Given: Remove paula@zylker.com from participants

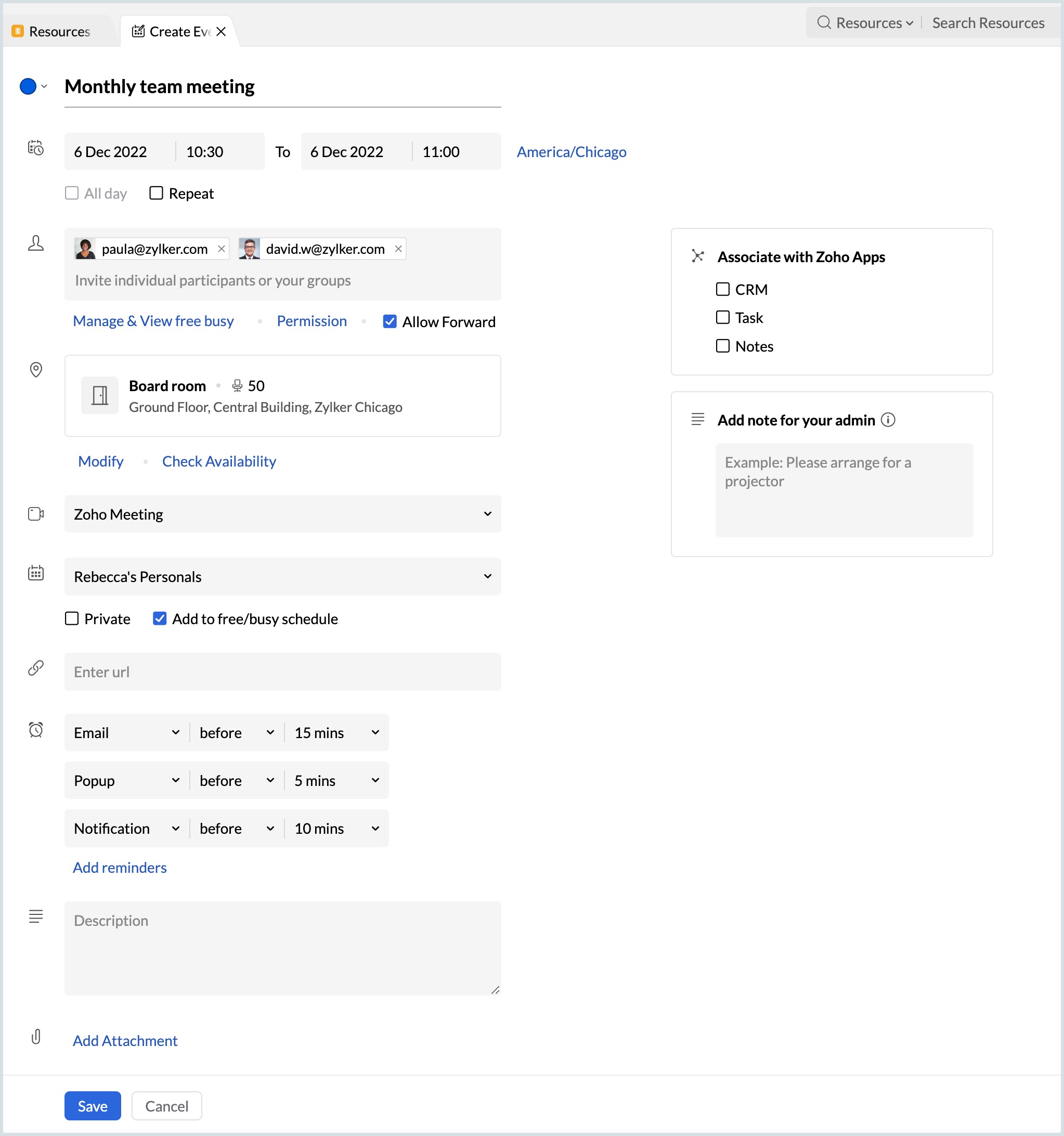Looking at the screenshot, I should pyautogui.click(x=221, y=249).
